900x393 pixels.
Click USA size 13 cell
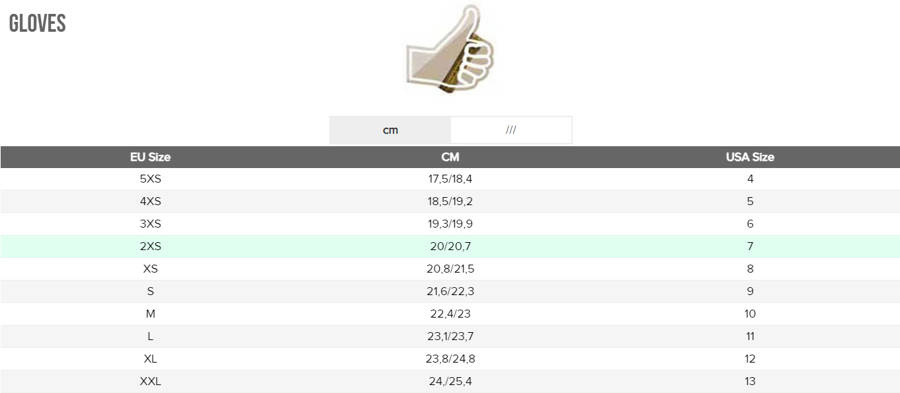point(750,382)
